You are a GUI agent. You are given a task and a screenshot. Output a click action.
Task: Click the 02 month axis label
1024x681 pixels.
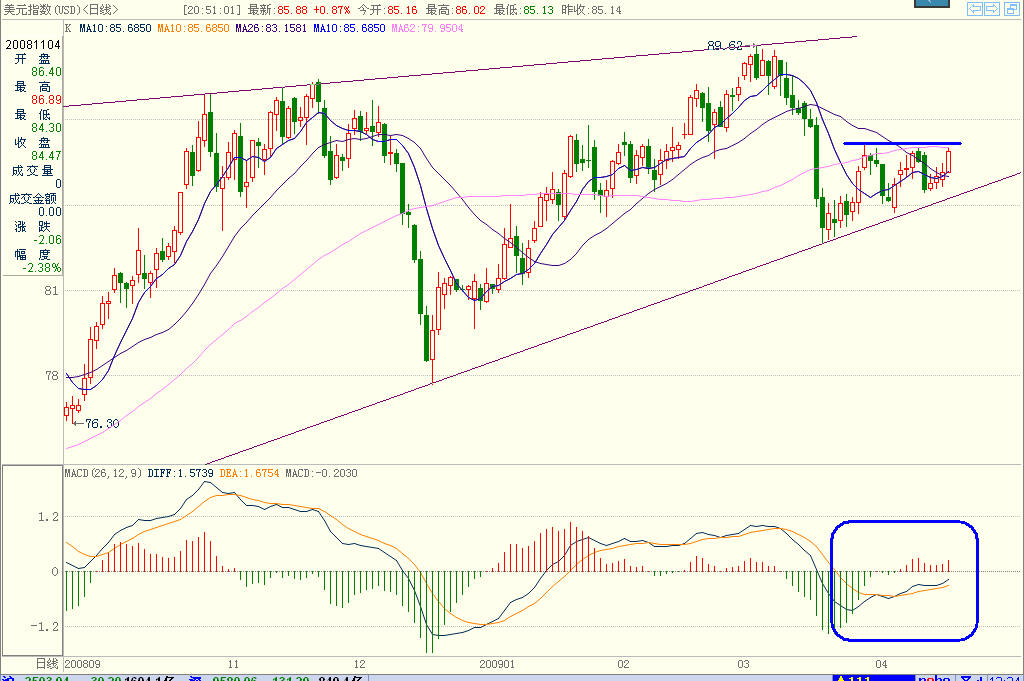pyautogui.click(x=624, y=664)
